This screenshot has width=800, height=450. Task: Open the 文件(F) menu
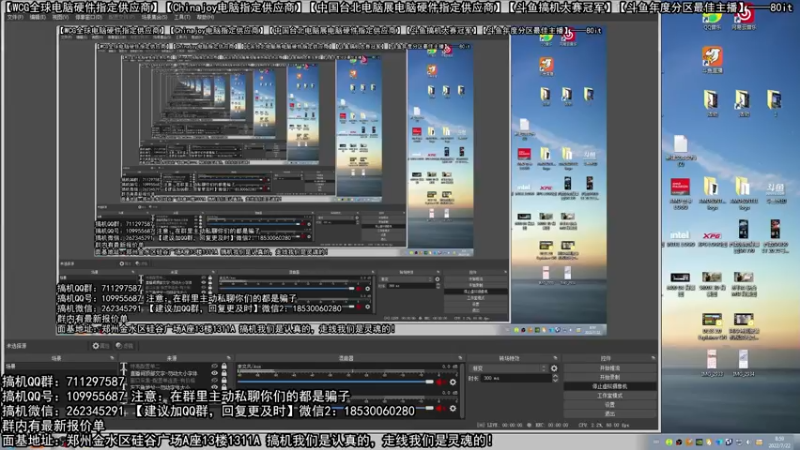coord(14,17)
